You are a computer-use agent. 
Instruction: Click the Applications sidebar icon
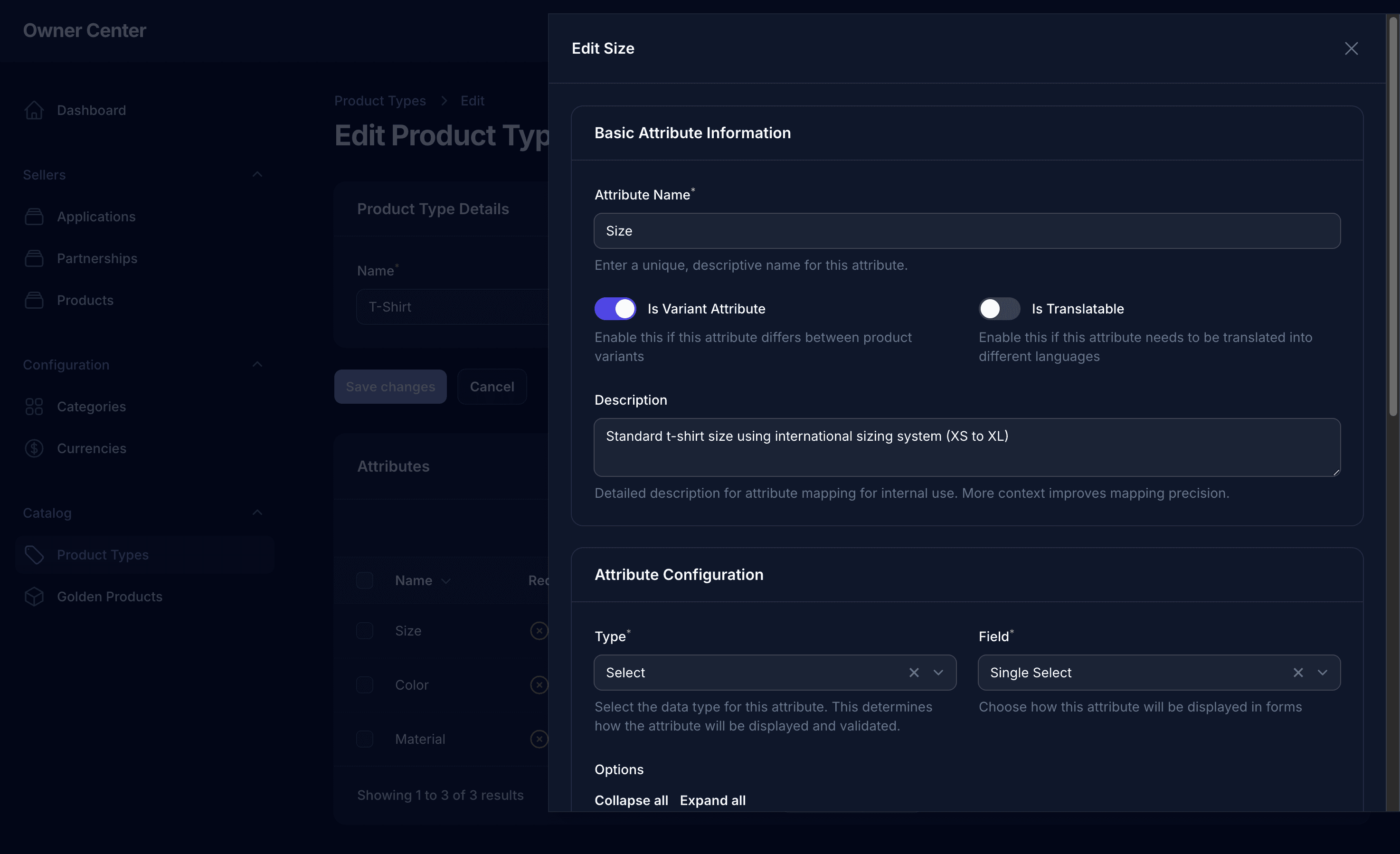34,217
